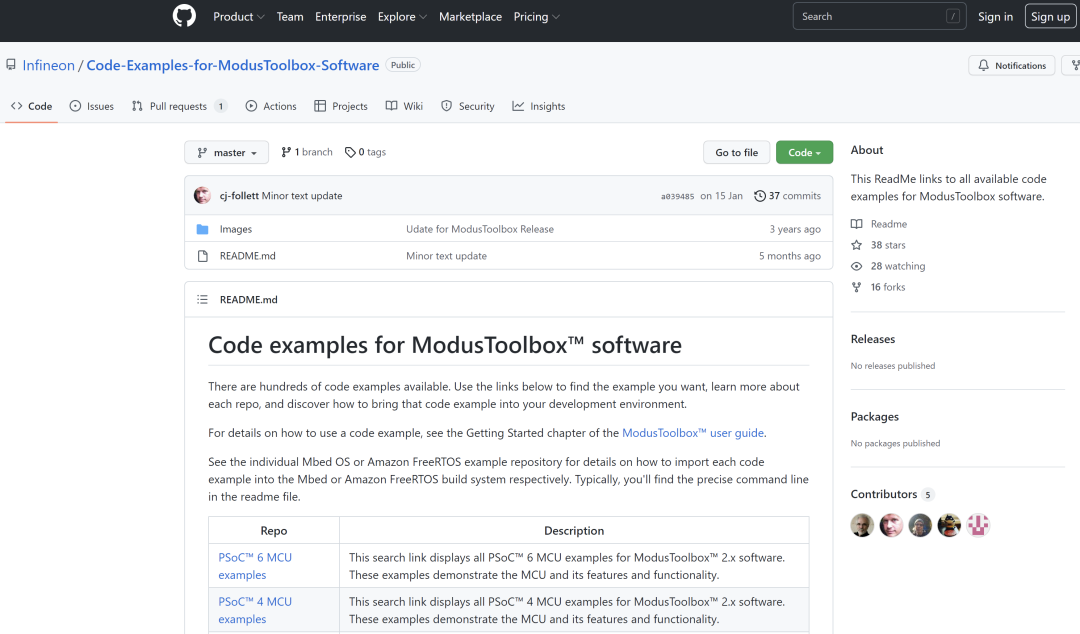This screenshot has height=634, width=1080.
Task: Click the Readme list icon in About sidebar
Action: pyautogui.click(x=858, y=223)
